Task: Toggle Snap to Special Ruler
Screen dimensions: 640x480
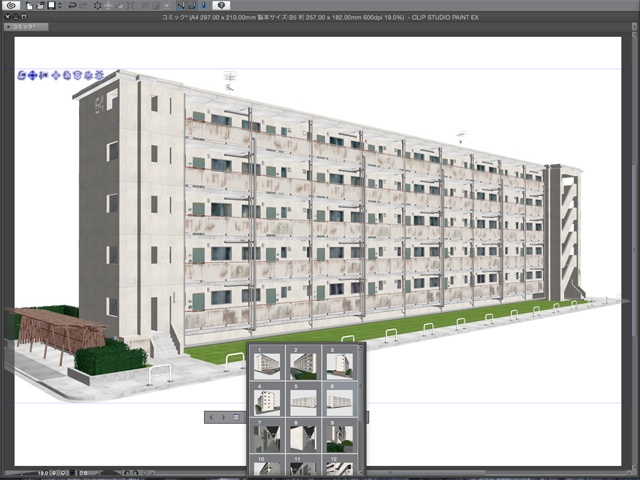Action: [192, 5]
